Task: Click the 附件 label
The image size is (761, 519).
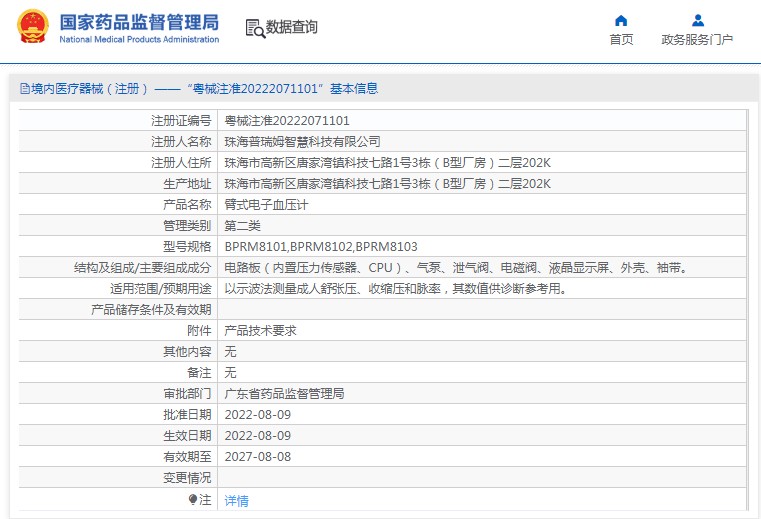Action: (x=199, y=331)
